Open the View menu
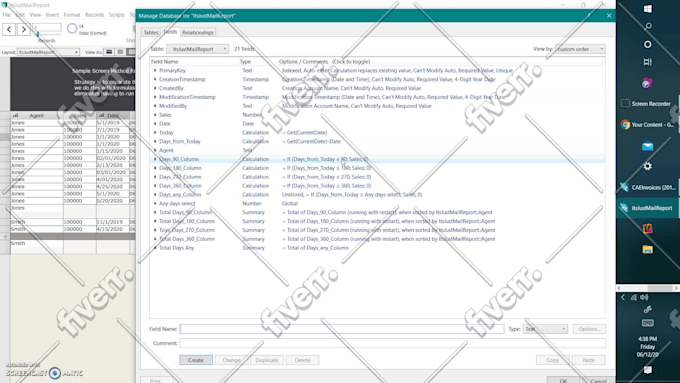The height and width of the screenshot is (383, 680). [35, 15]
